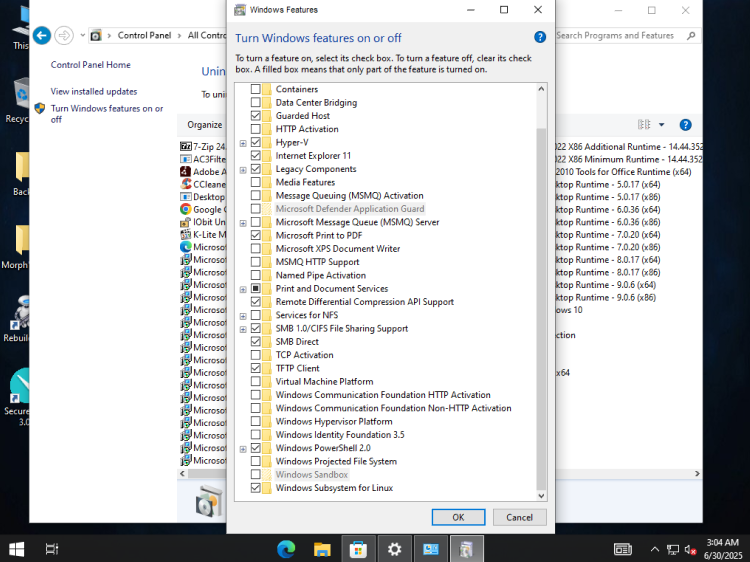Click the taskbar clock
This screenshot has width=750, height=562.
(723, 549)
